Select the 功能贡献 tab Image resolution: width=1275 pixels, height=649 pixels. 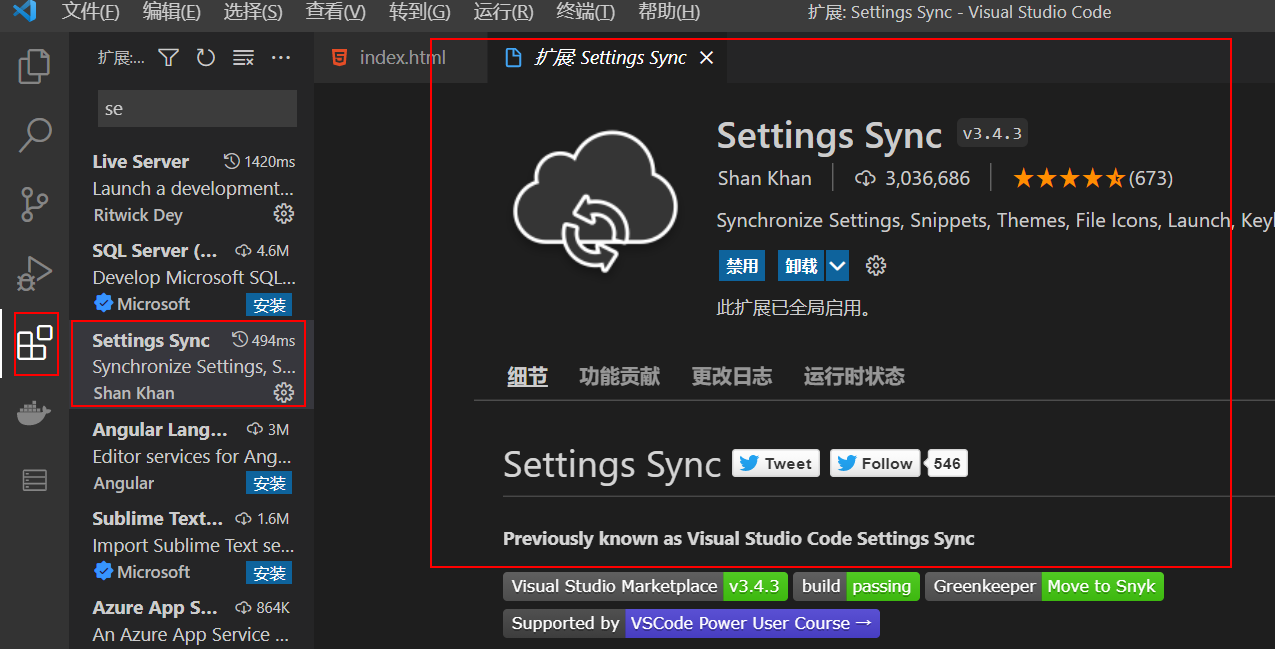pos(619,377)
